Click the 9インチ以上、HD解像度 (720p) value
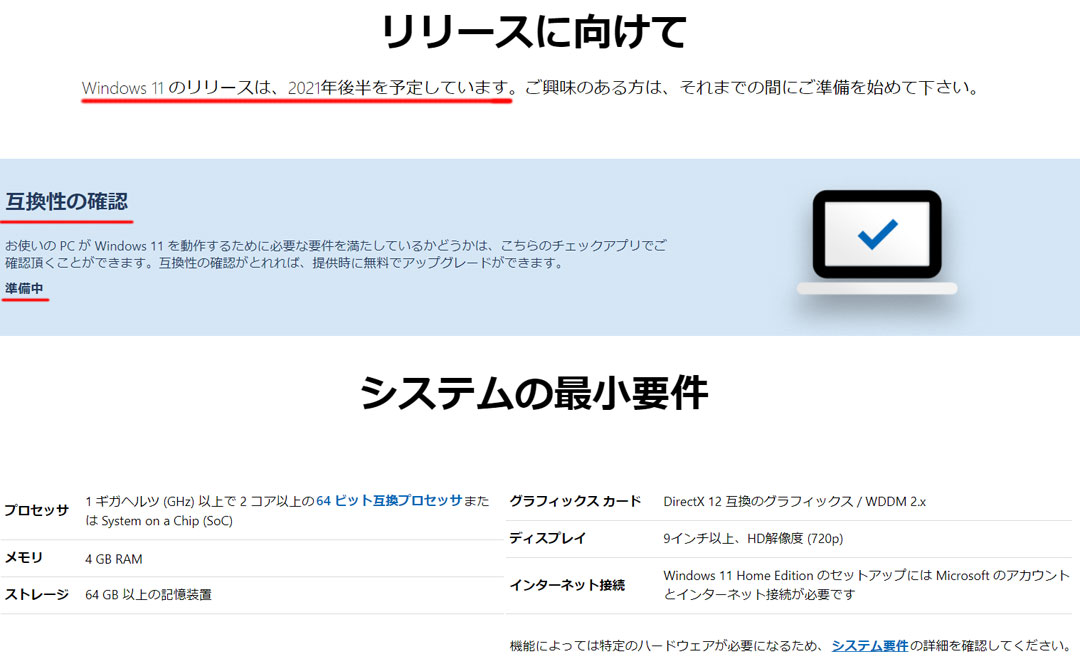The height and width of the screenshot is (664, 1080). tap(753, 539)
